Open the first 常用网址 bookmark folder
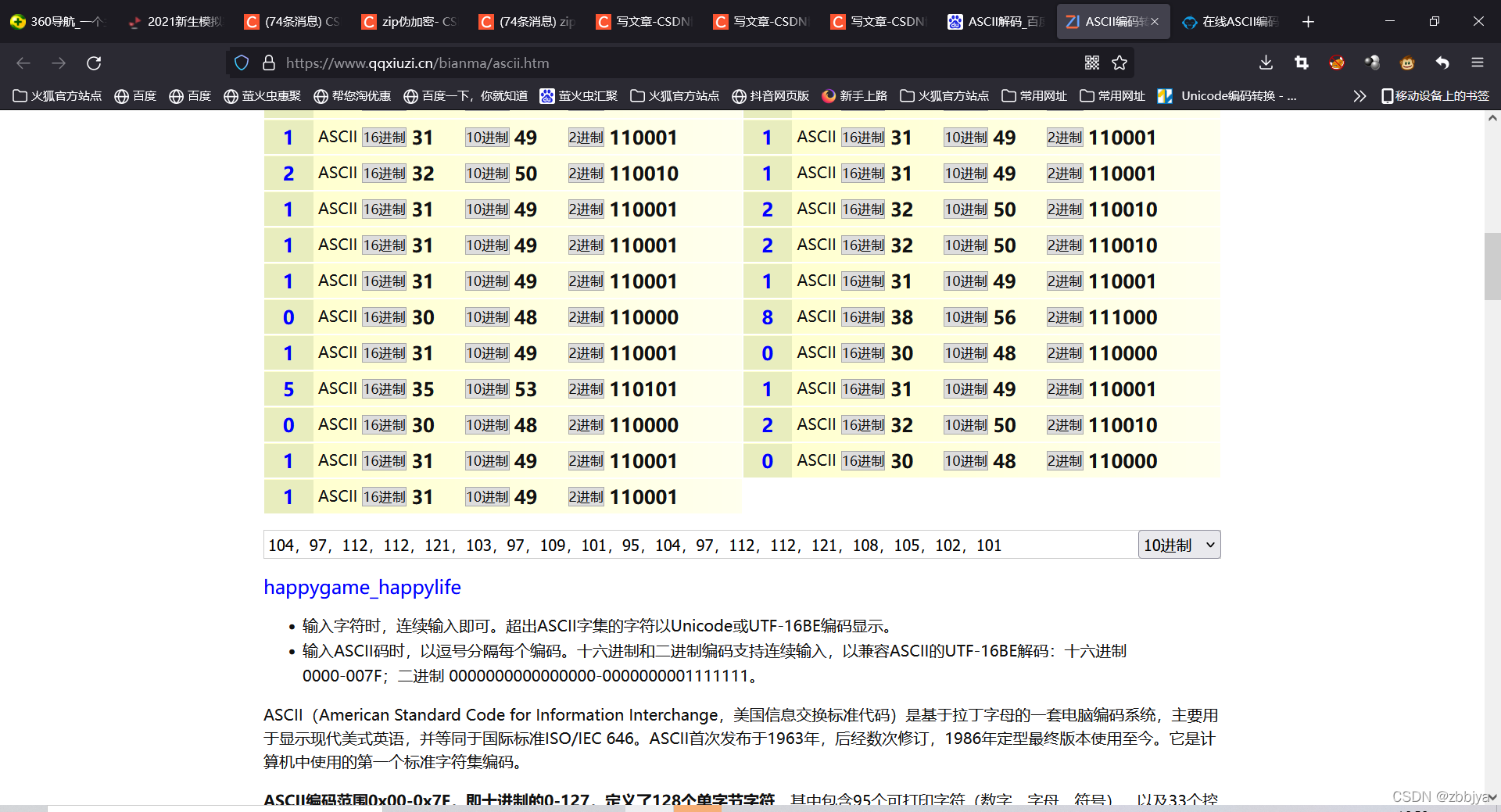 pyautogui.click(x=1035, y=95)
